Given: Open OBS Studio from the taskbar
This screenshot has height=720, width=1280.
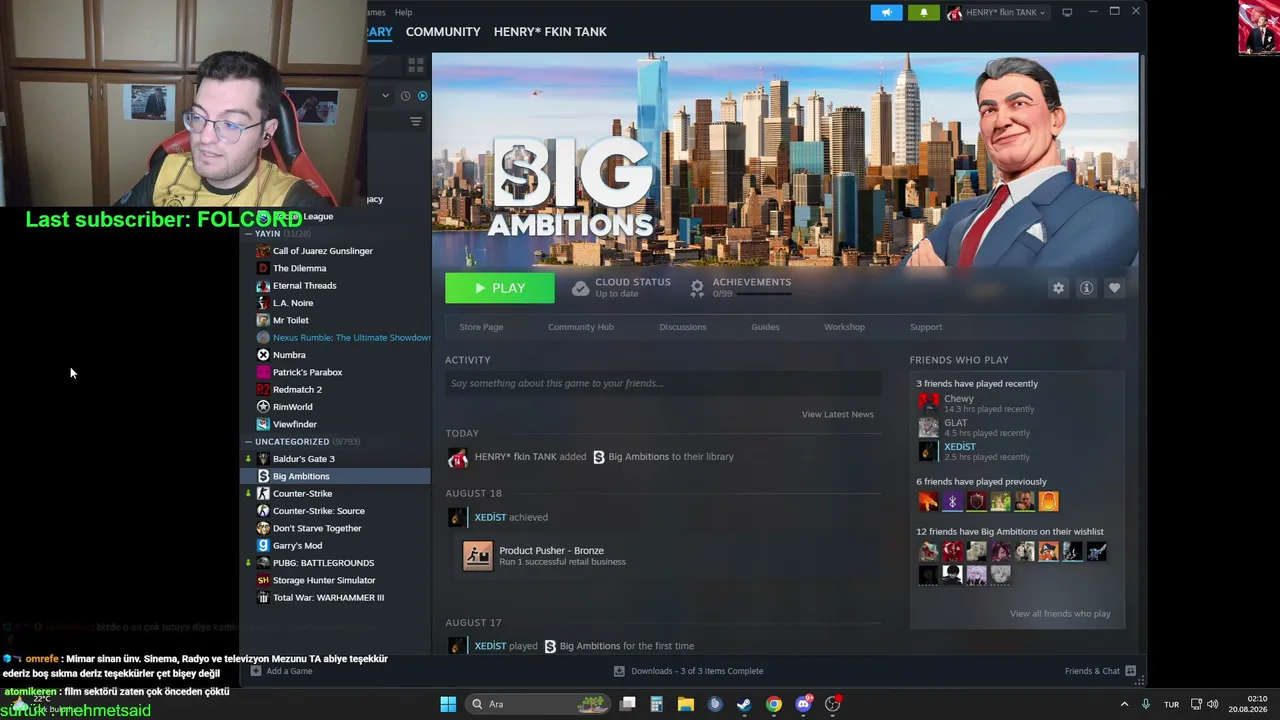Looking at the screenshot, I should click(833, 704).
